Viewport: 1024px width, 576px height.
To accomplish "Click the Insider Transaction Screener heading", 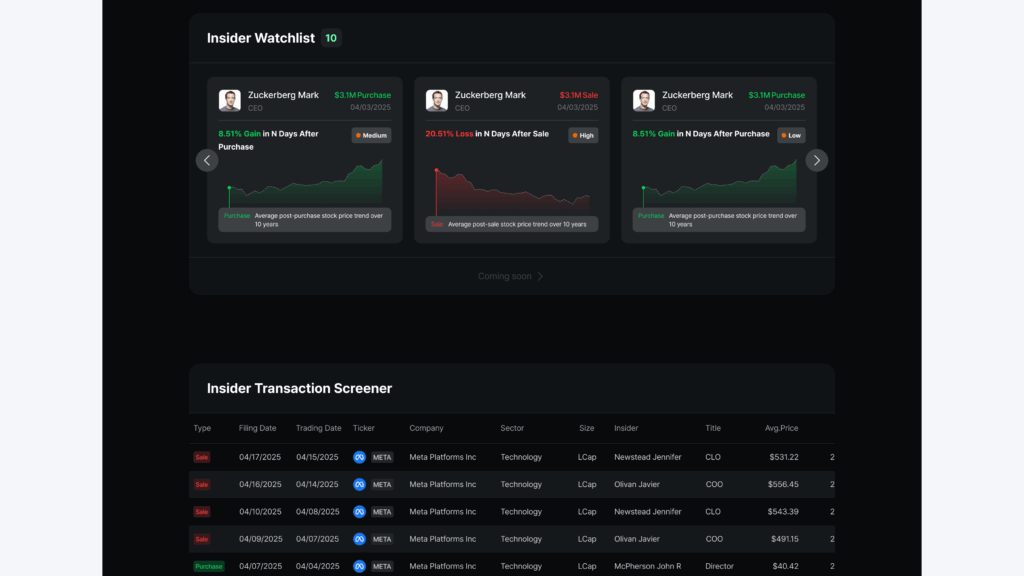I will pos(300,389).
